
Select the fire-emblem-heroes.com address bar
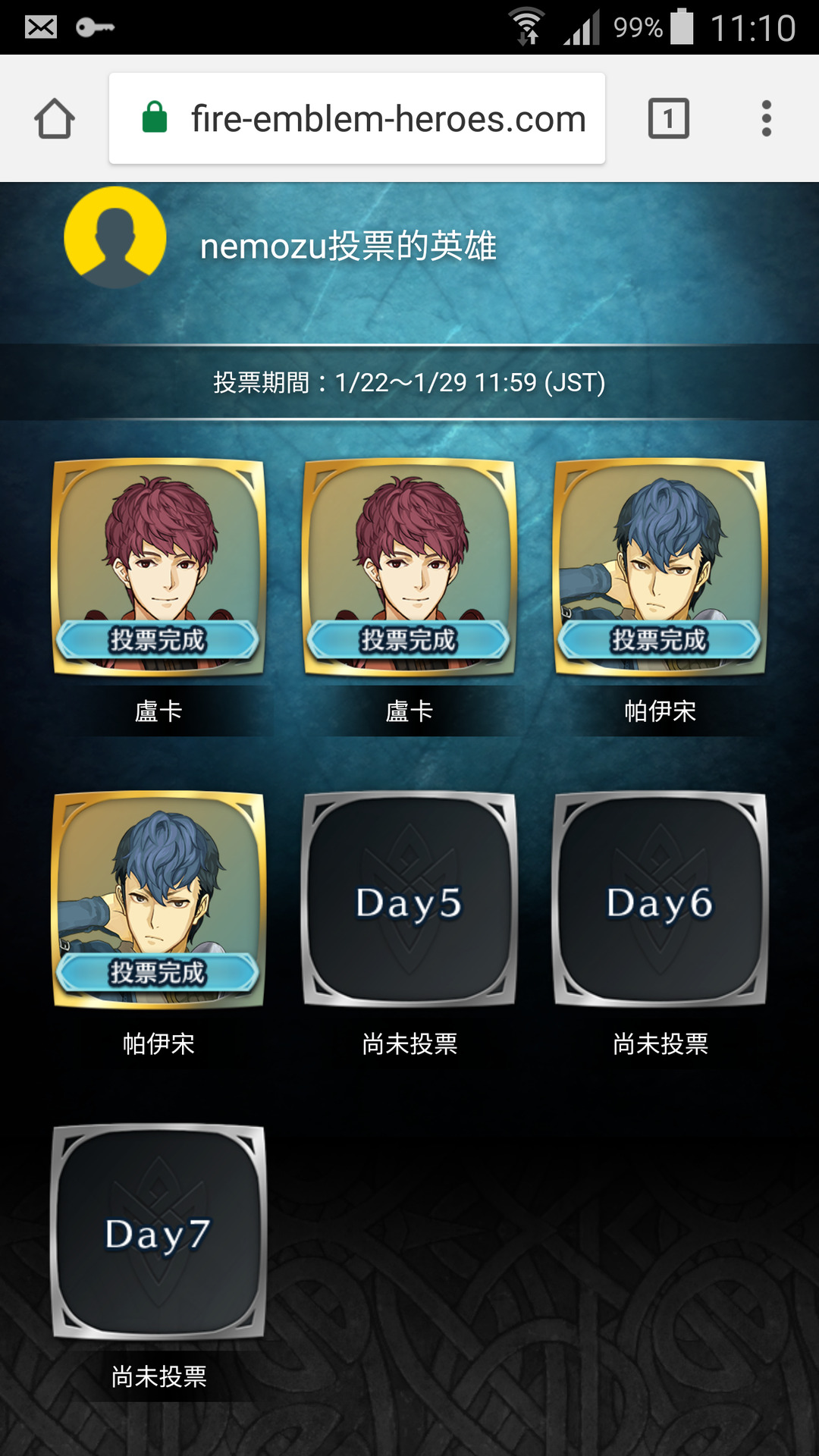[x=357, y=118]
